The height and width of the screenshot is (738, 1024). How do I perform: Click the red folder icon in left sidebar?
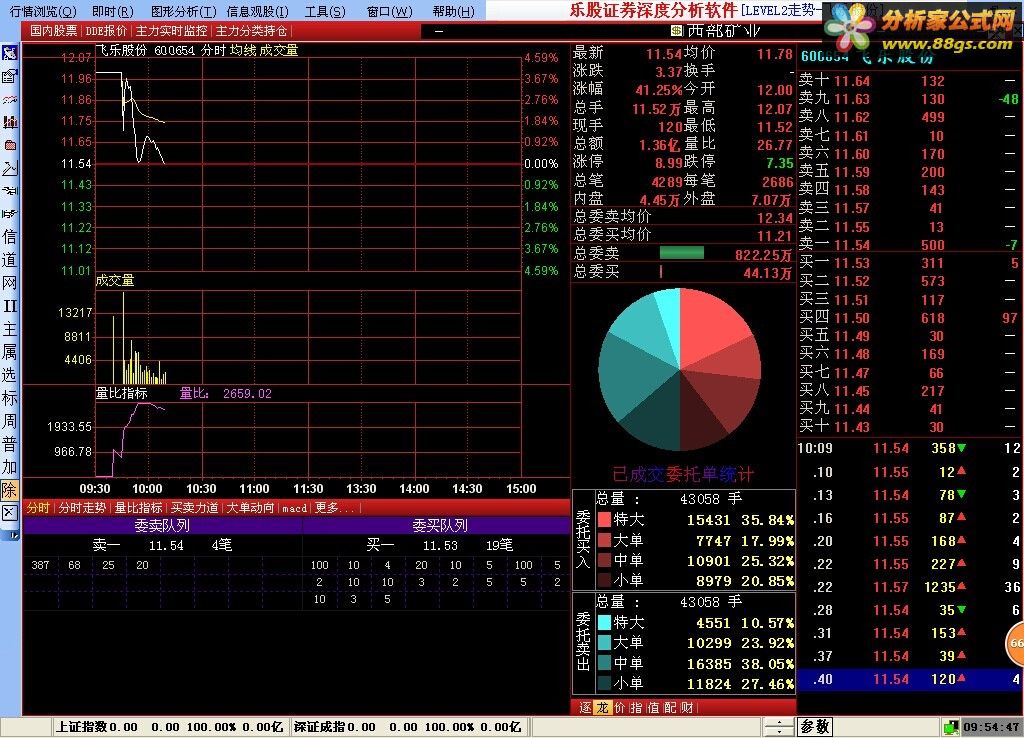9,145
